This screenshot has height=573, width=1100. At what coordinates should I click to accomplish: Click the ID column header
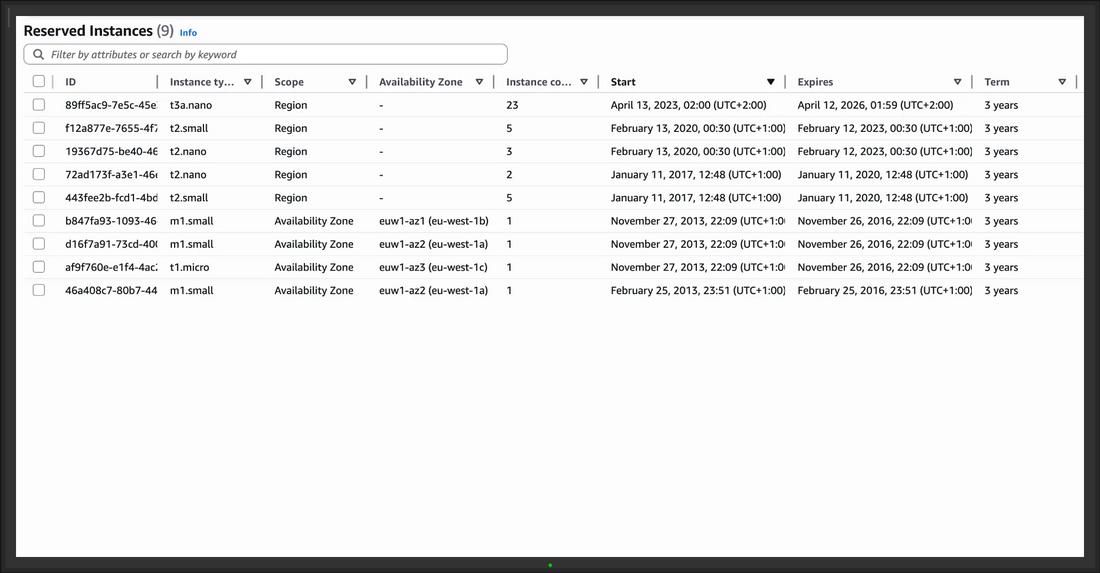point(70,82)
